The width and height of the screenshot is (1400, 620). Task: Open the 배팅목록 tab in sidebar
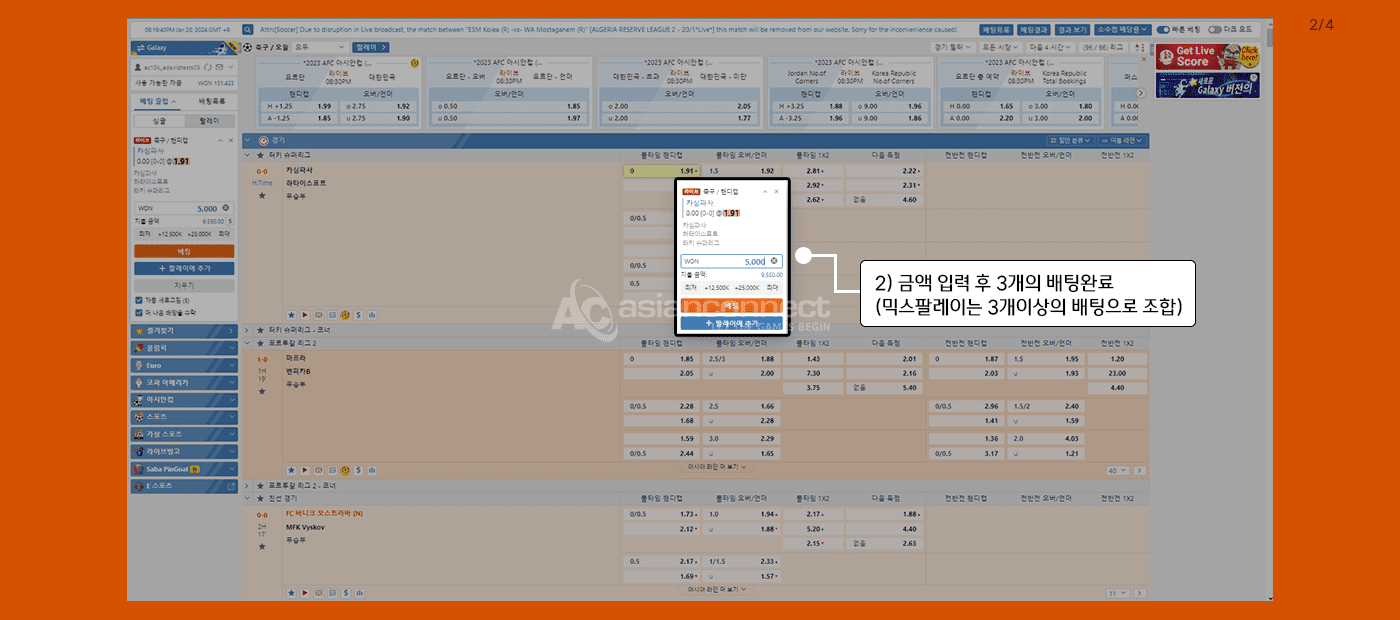(x=211, y=102)
